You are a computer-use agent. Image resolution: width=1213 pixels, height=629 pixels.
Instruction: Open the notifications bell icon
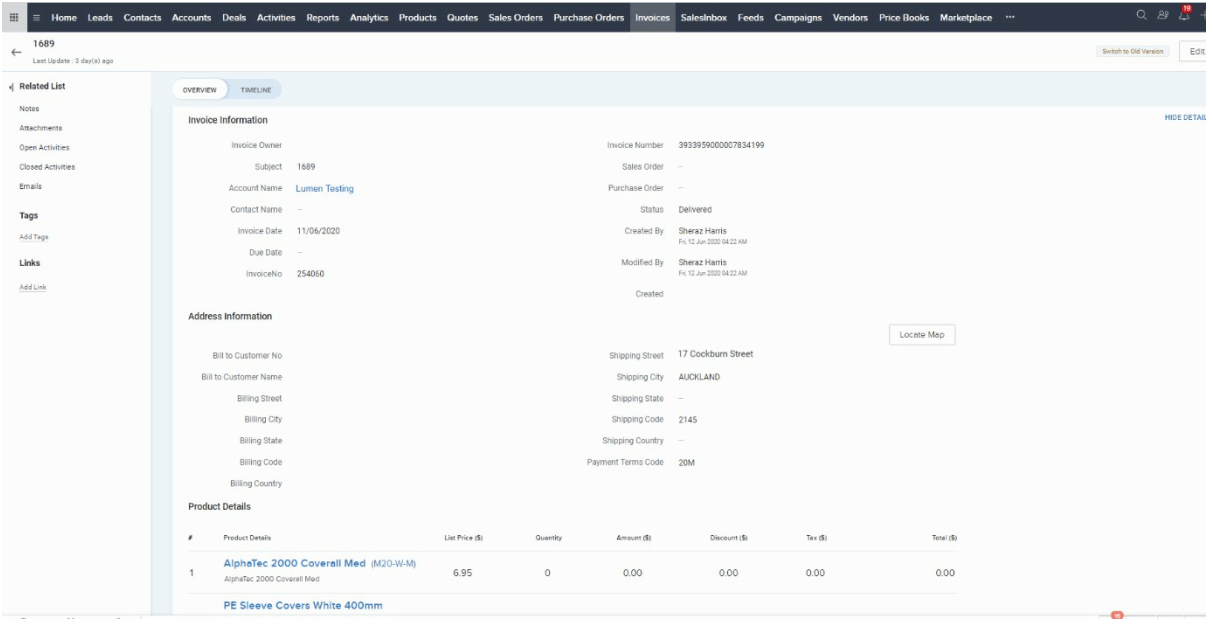coord(1184,16)
